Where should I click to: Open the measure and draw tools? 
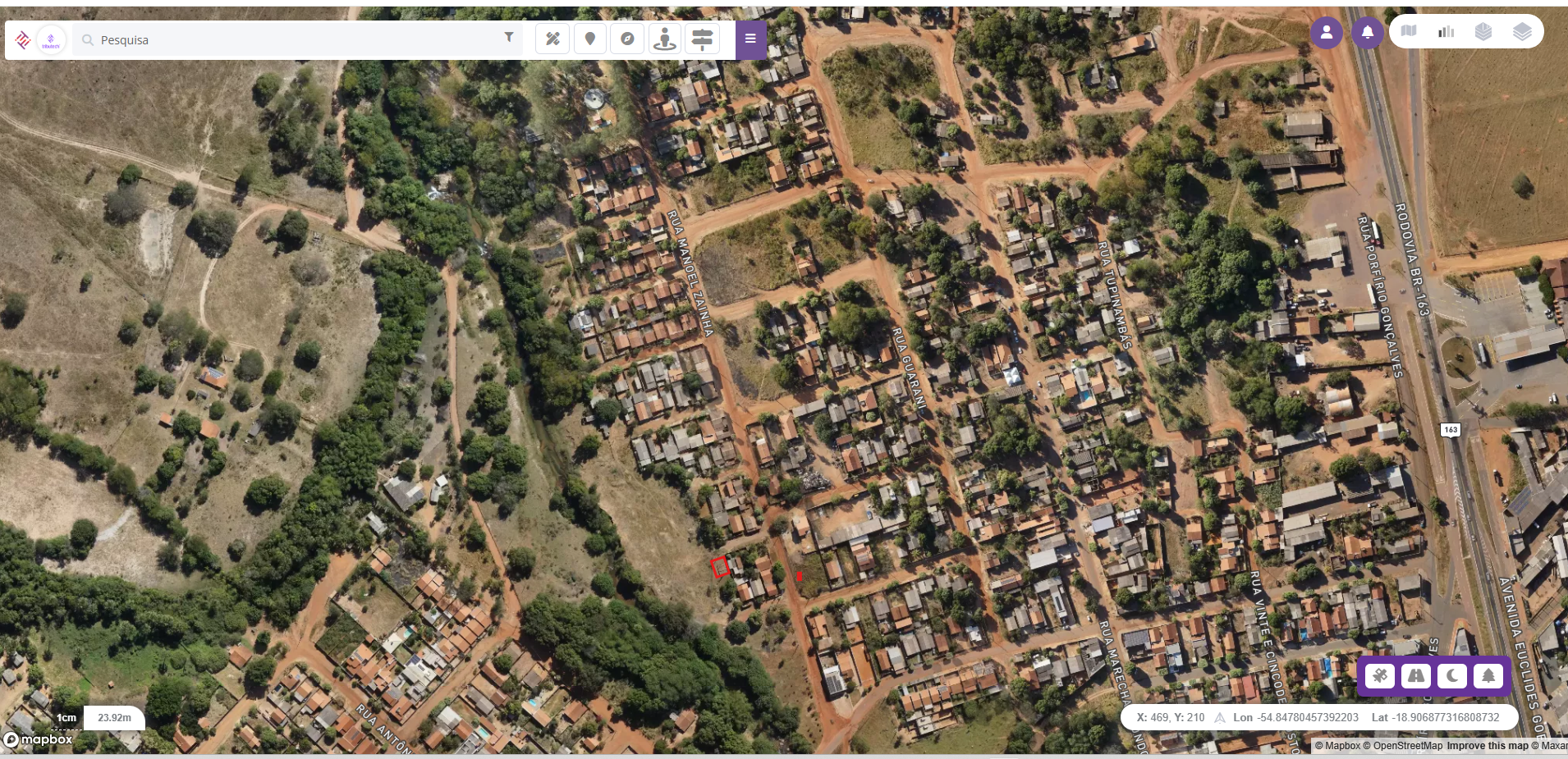[x=552, y=39]
